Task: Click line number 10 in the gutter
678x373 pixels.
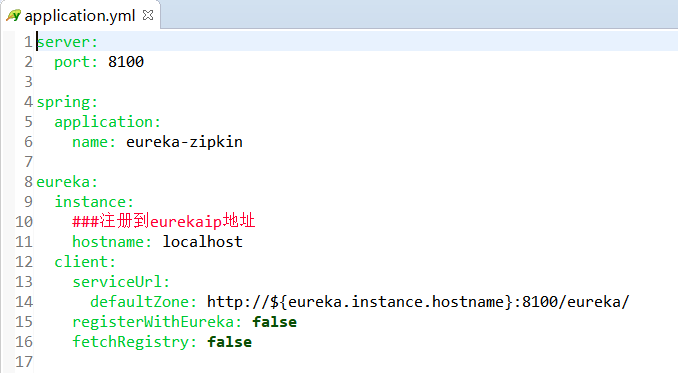Action: 24,222
